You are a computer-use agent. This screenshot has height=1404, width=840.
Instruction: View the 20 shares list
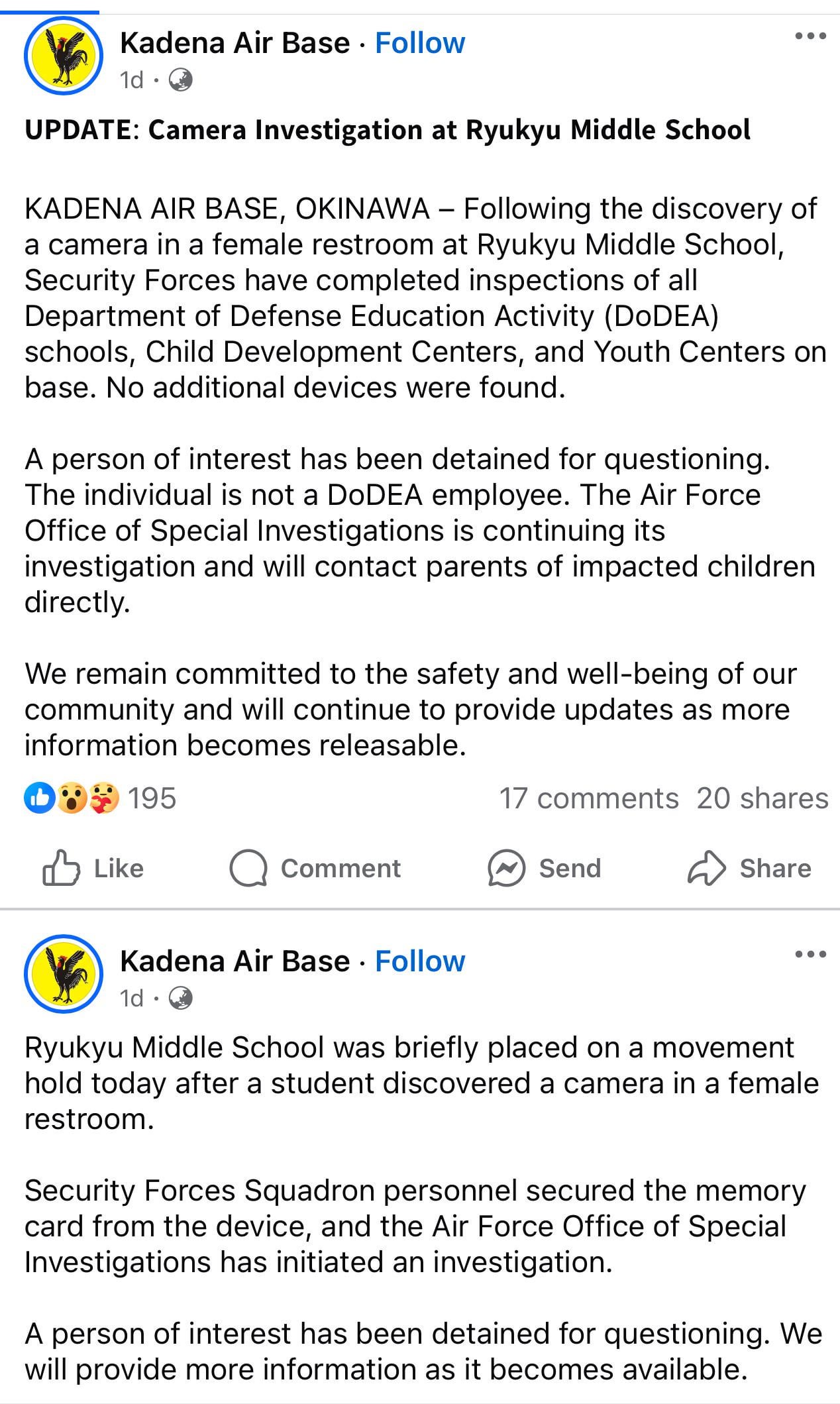coord(762,798)
